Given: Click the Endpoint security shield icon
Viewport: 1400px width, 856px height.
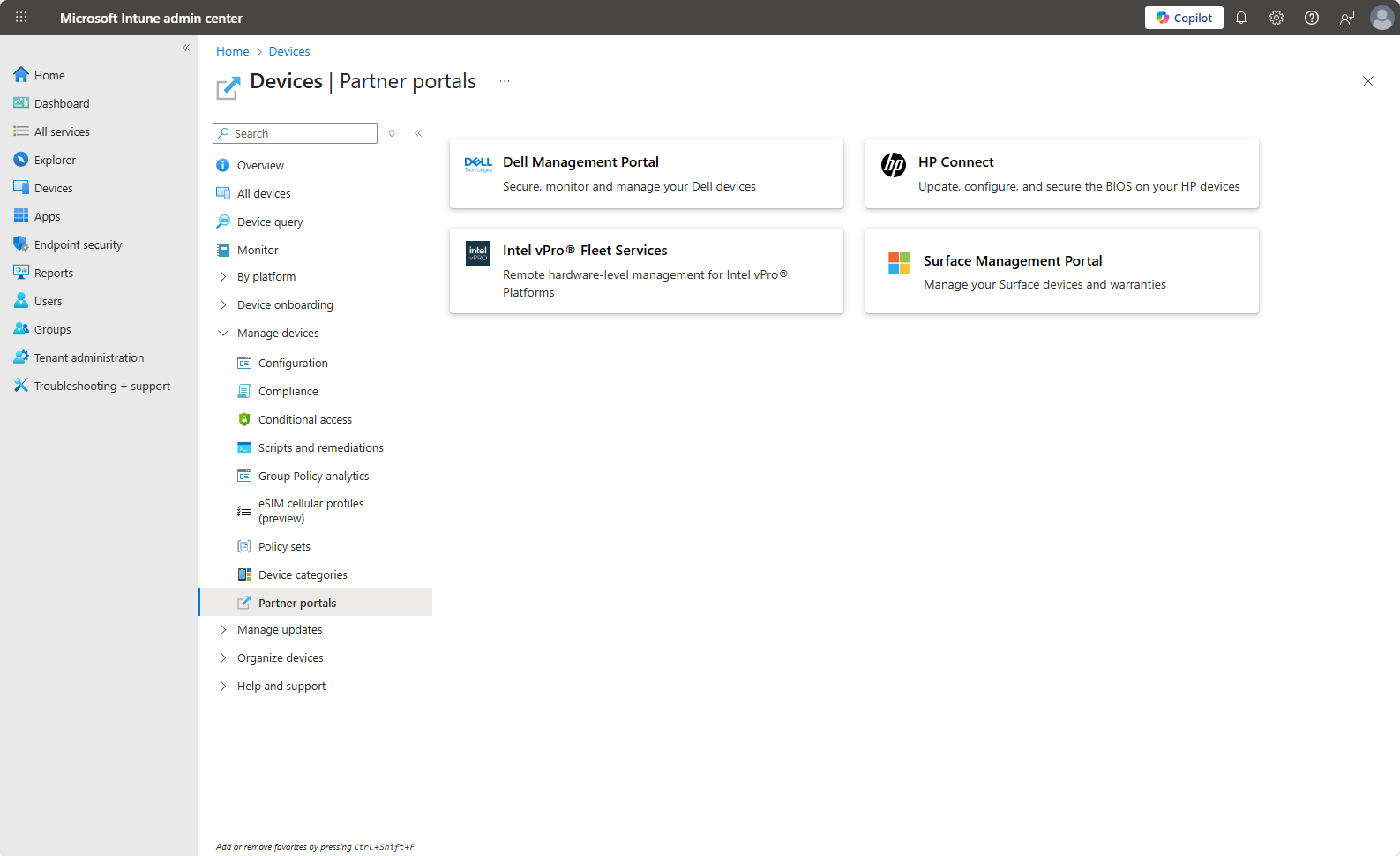Looking at the screenshot, I should click(x=21, y=244).
